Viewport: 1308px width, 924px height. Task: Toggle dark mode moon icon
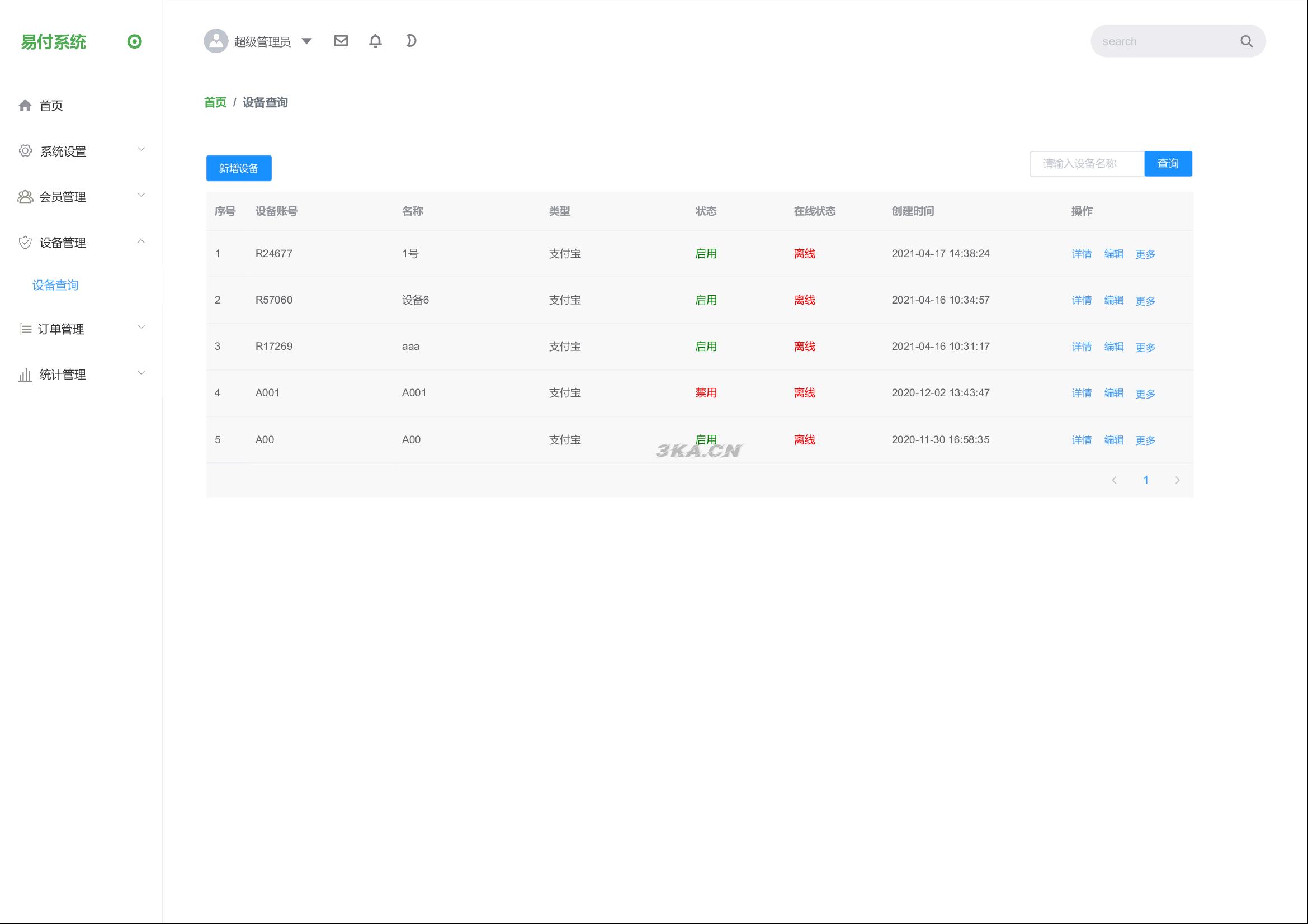(411, 41)
